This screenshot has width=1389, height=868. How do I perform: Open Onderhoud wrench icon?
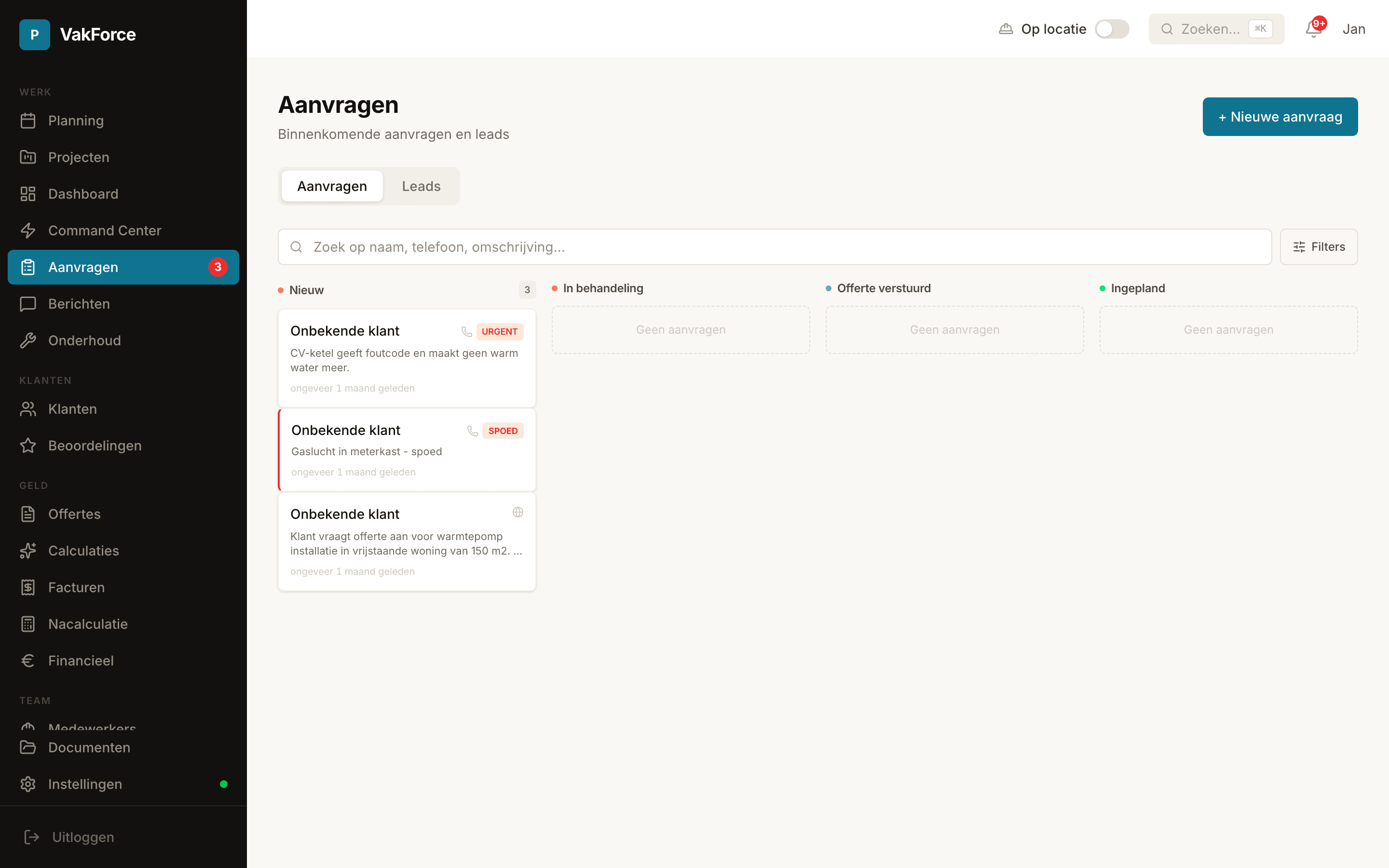point(28,341)
